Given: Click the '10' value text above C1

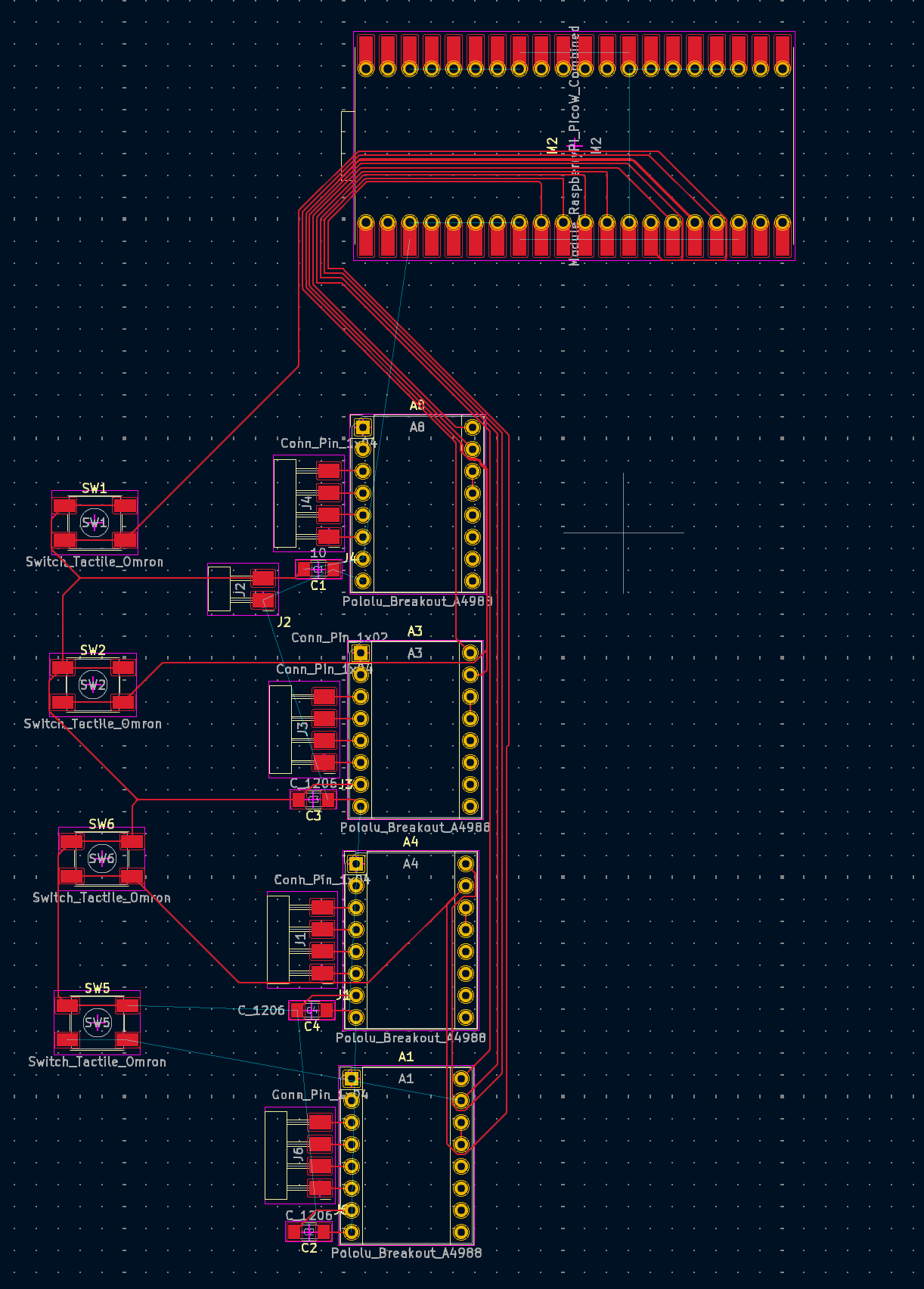Looking at the screenshot, I should 318,553.
